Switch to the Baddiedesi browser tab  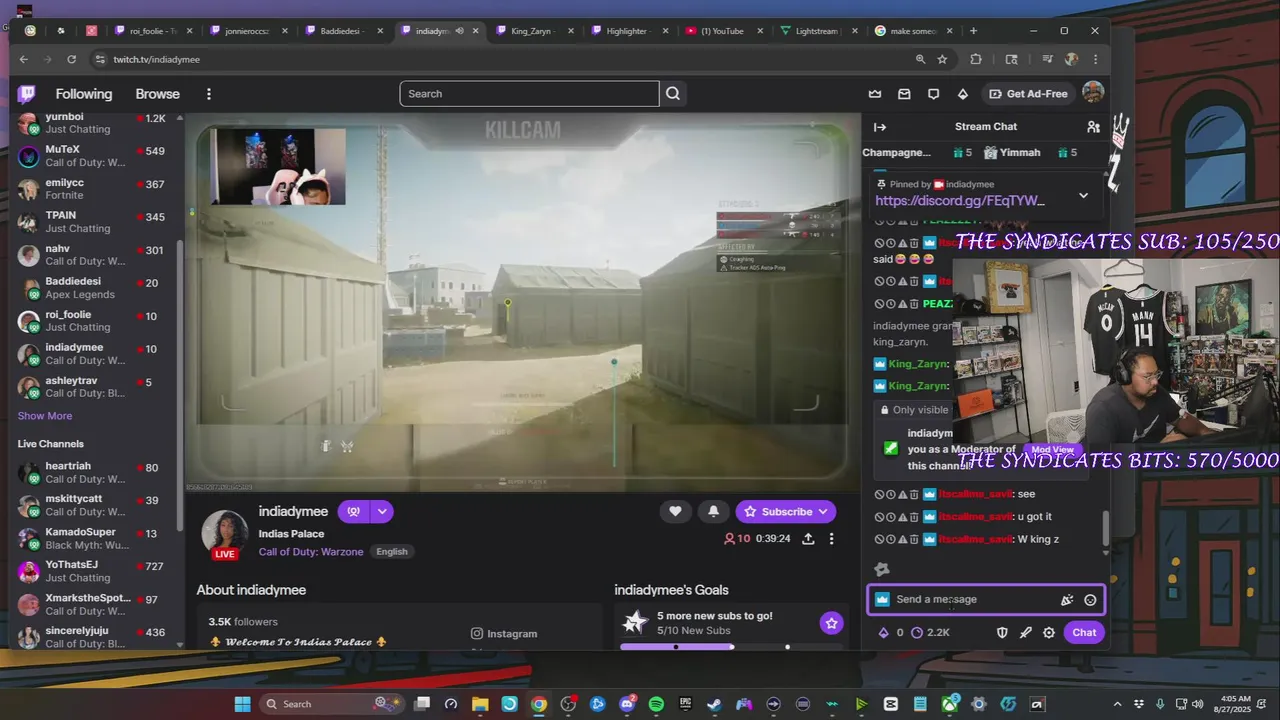(x=344, y=31)
